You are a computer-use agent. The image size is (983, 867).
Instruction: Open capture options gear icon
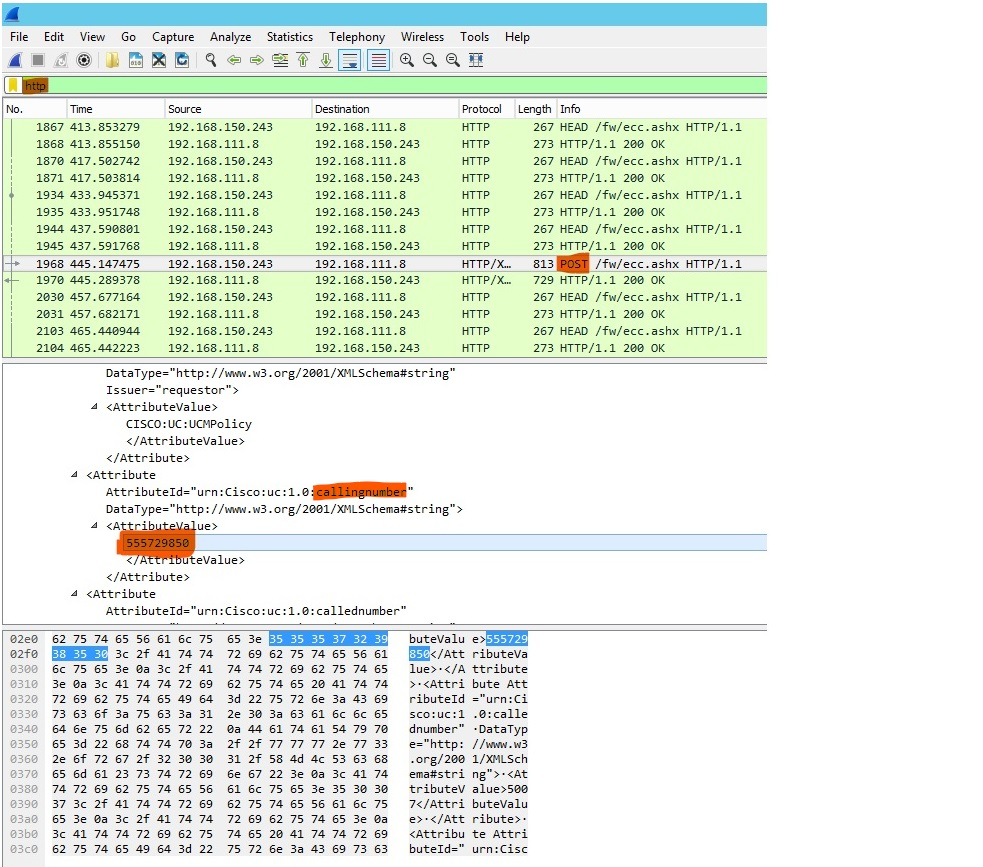click(x=84, y=60)
